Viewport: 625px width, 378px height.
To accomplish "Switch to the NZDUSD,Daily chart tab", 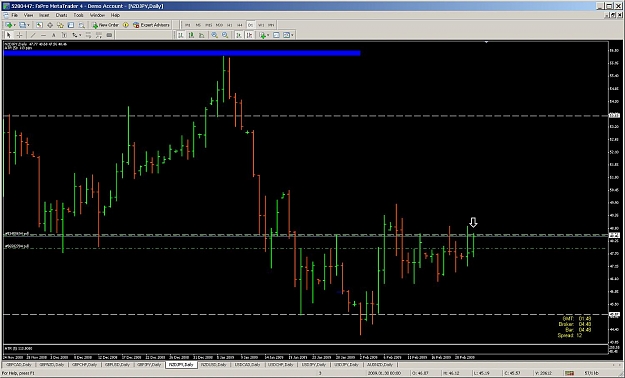I will 214,364.
